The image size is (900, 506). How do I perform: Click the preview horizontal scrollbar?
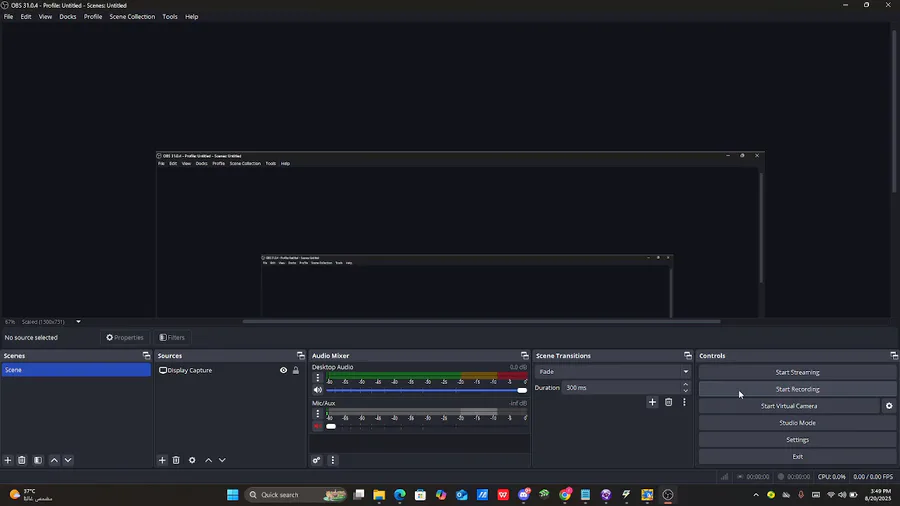481,321
